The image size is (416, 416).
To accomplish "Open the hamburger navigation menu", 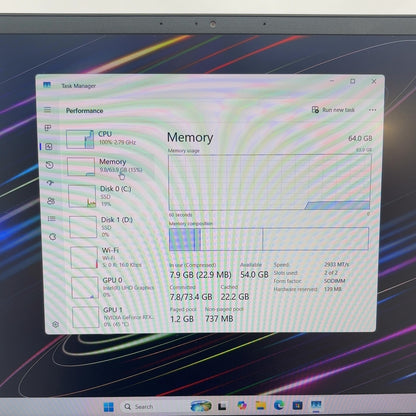I will [47, 110].
